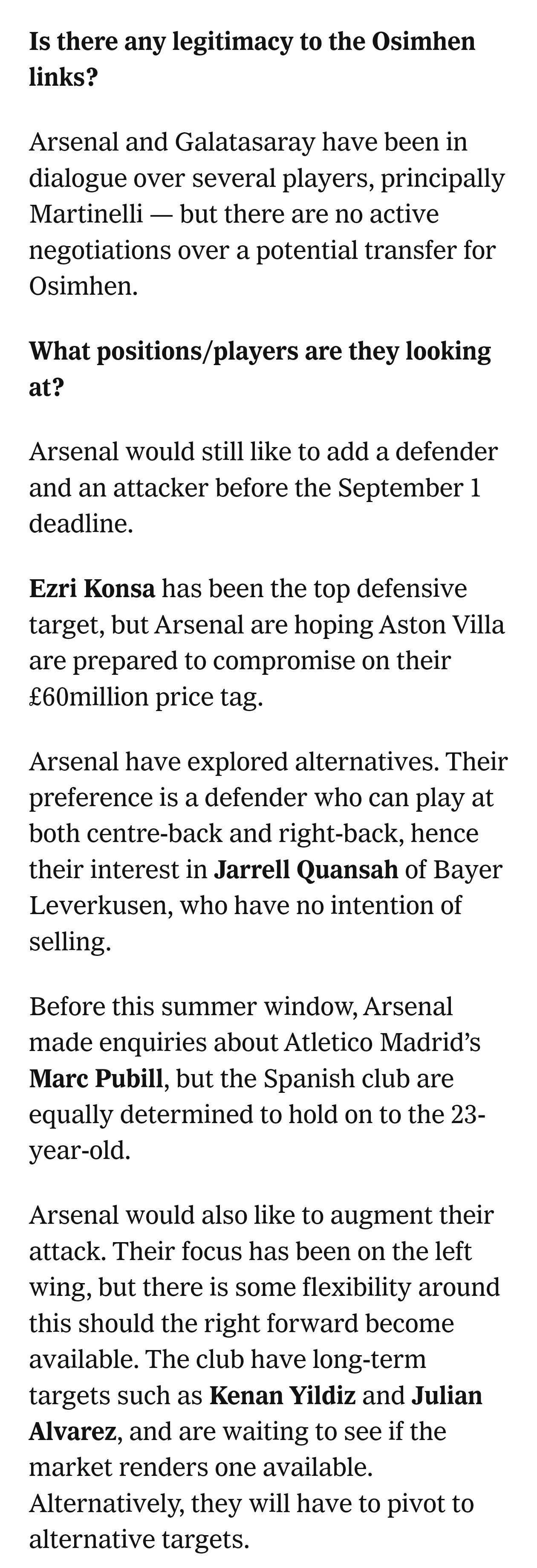Click the sentence 'Alternatively, they will have to pivot'
The height and width of the screenshot is (1568, 537).
point(251,1521)
